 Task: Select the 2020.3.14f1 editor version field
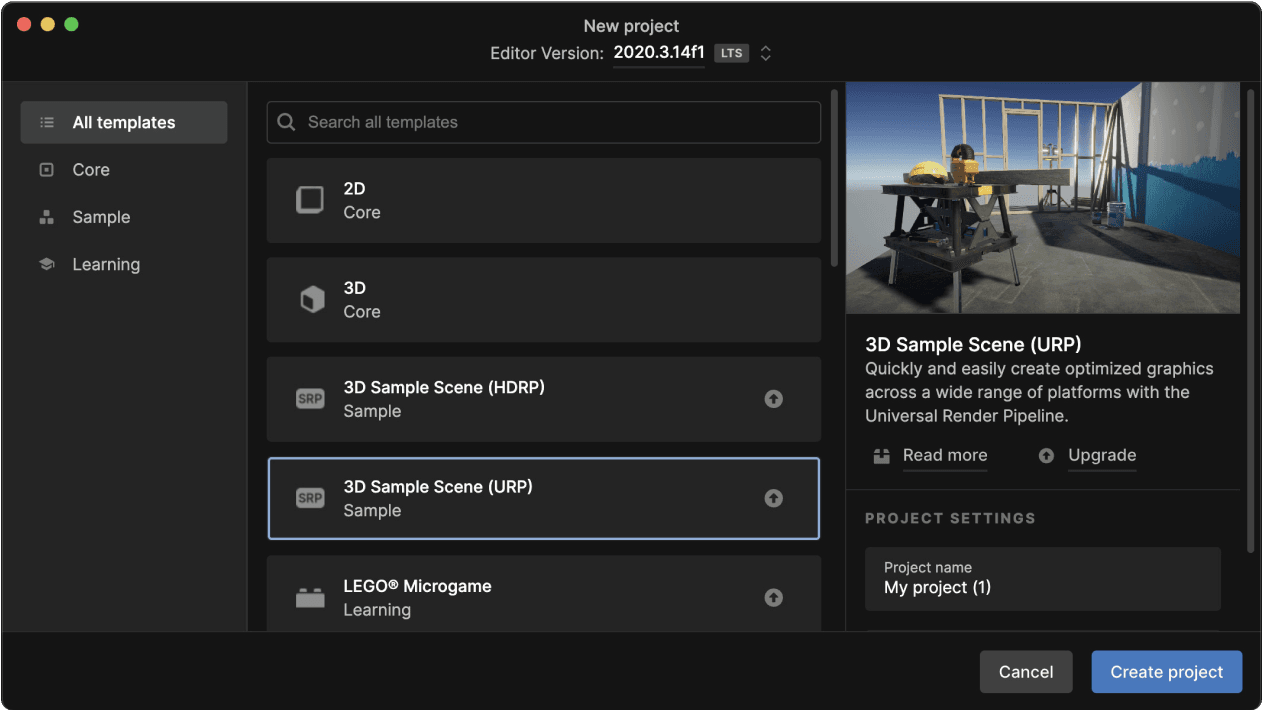point(658,53)
